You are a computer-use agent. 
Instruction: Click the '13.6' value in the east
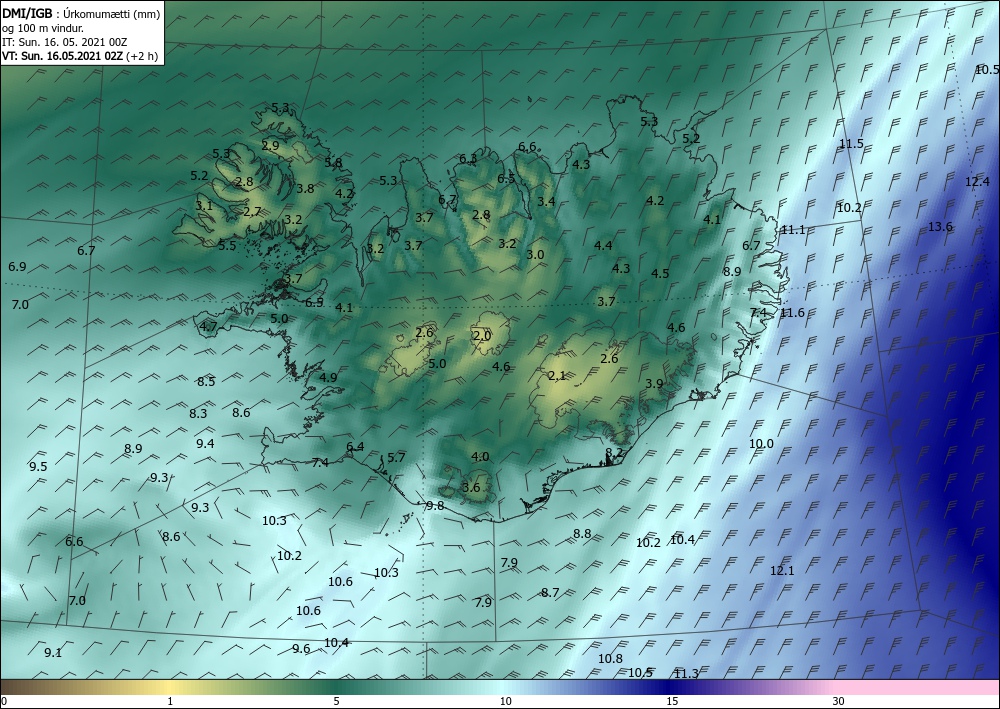click(940, 226)
